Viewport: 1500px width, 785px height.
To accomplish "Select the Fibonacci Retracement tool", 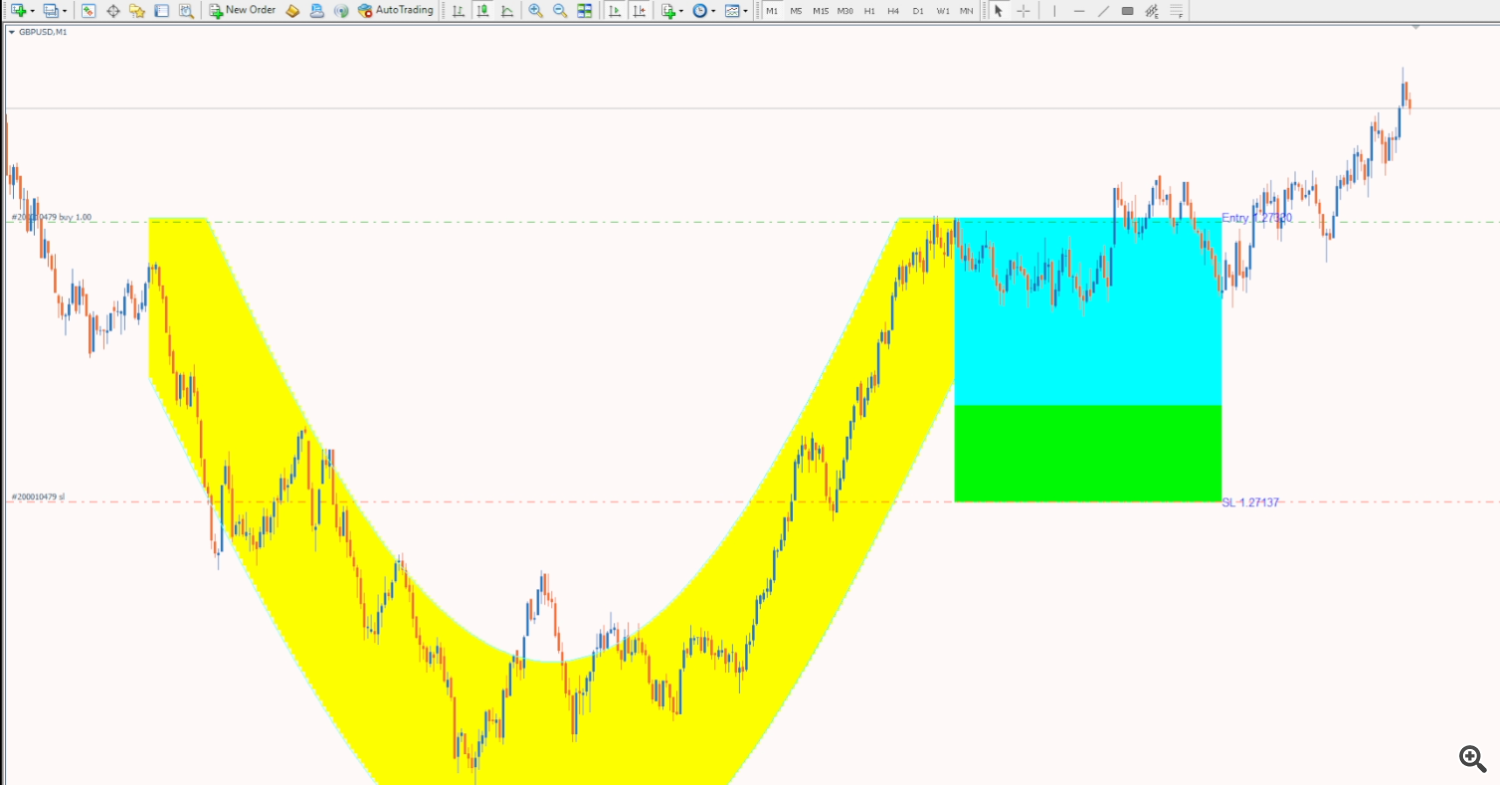I will pyautogui.click(x=1176, y=10).
